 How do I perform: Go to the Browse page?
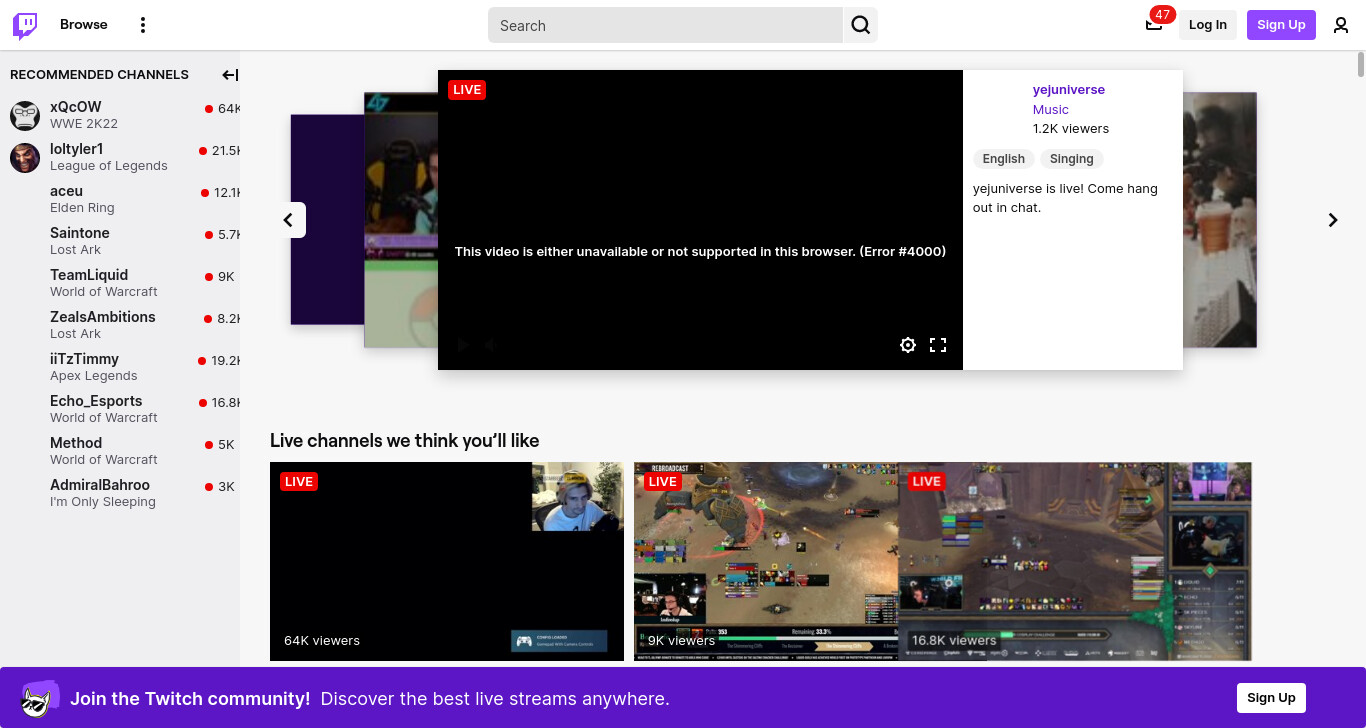point(84,25)
